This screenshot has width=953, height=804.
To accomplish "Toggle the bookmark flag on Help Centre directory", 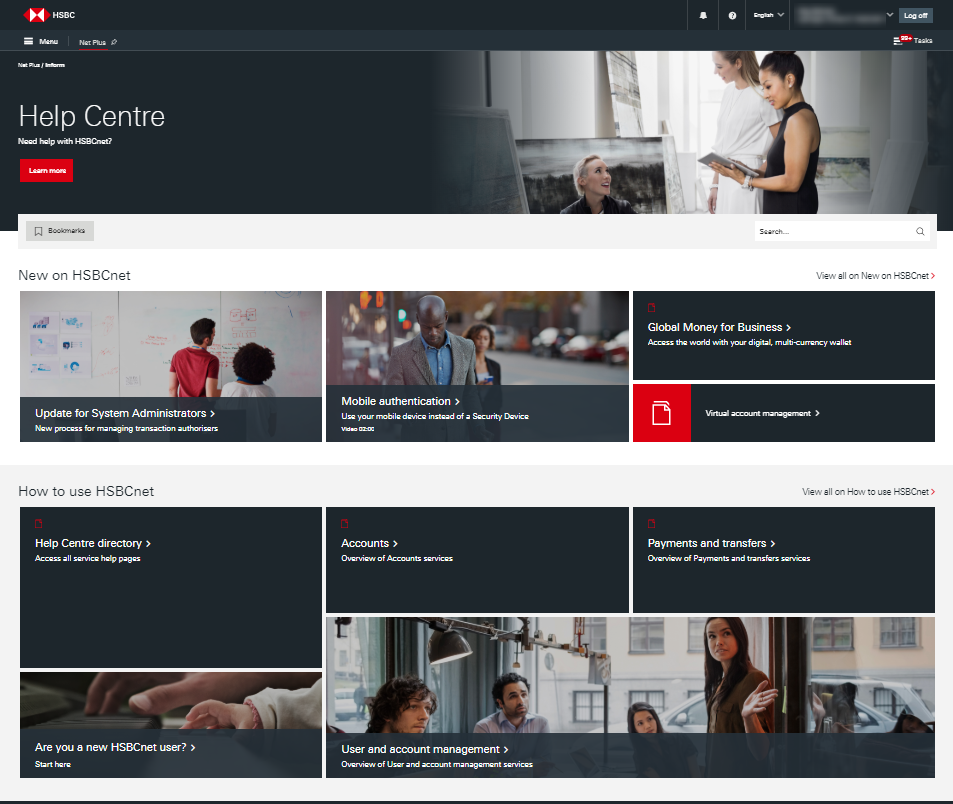I will [x=39, y=522].
